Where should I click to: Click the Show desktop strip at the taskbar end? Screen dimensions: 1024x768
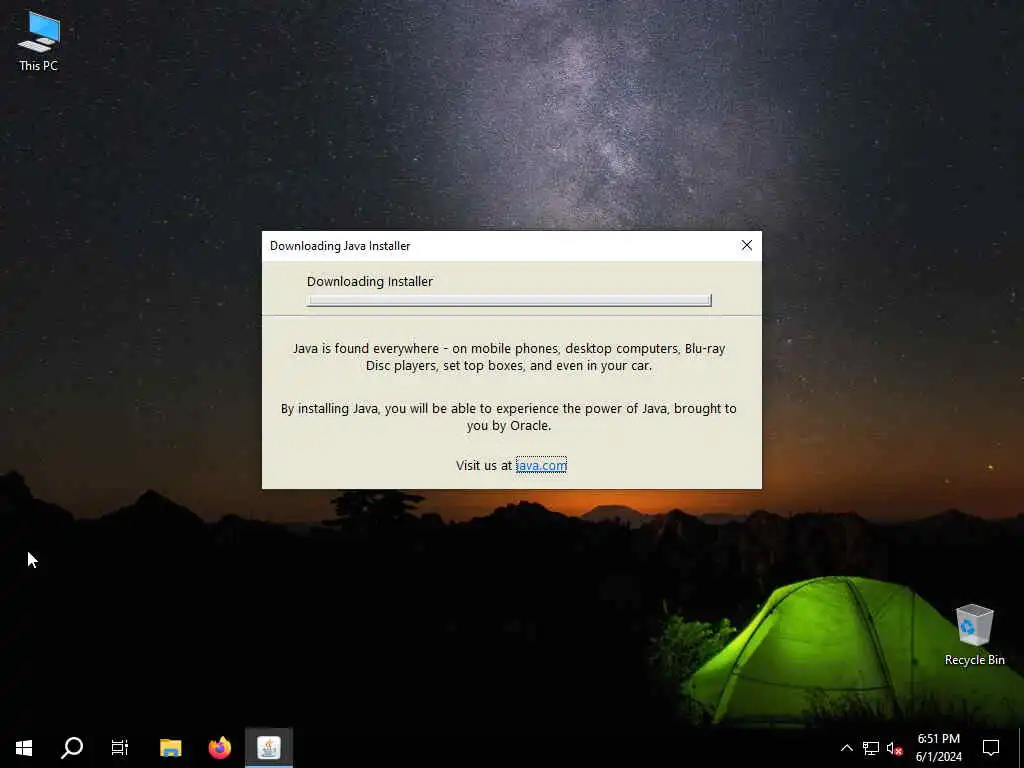click(x=1021, y=748)
